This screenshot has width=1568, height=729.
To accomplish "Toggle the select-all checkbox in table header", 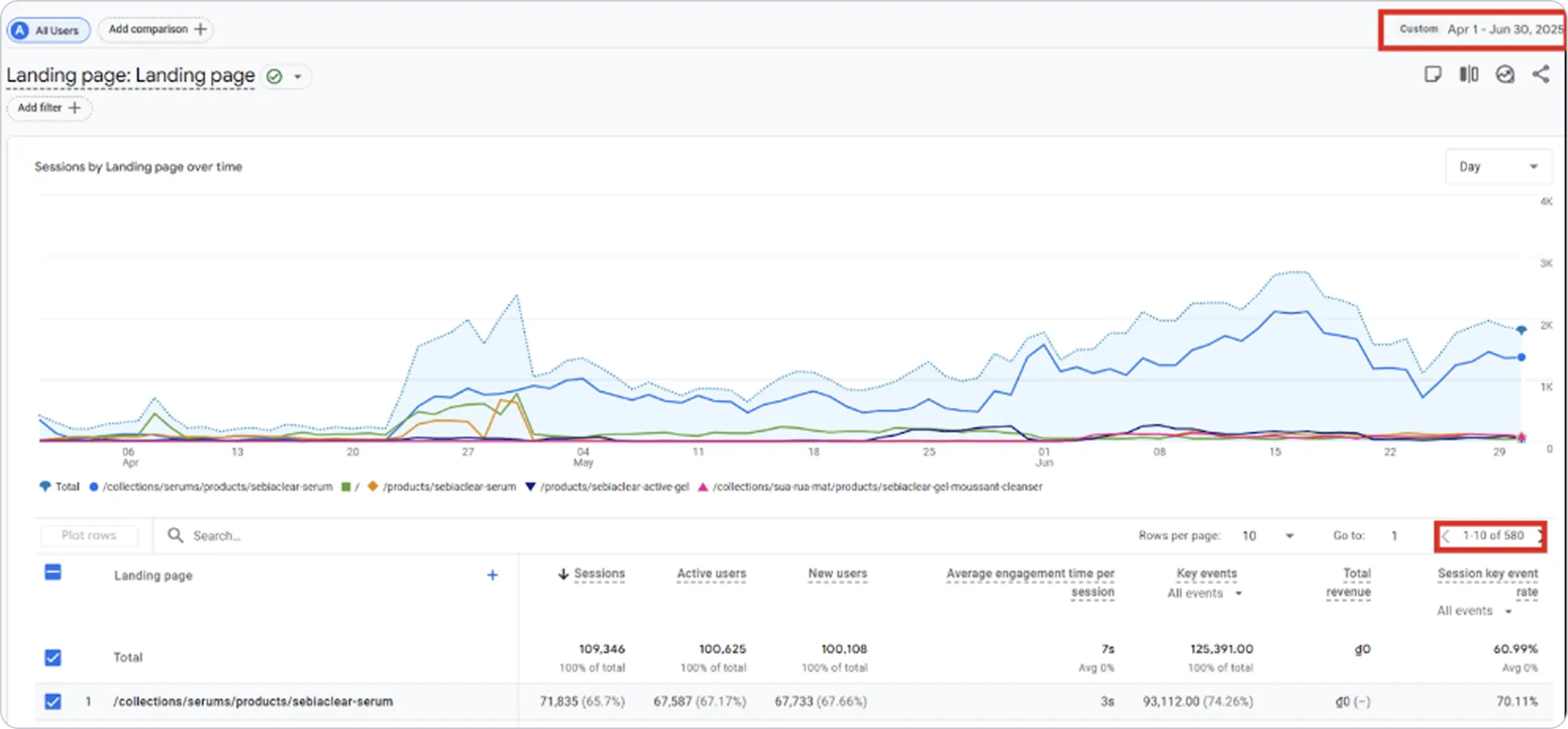I will (x=53, y=572).
